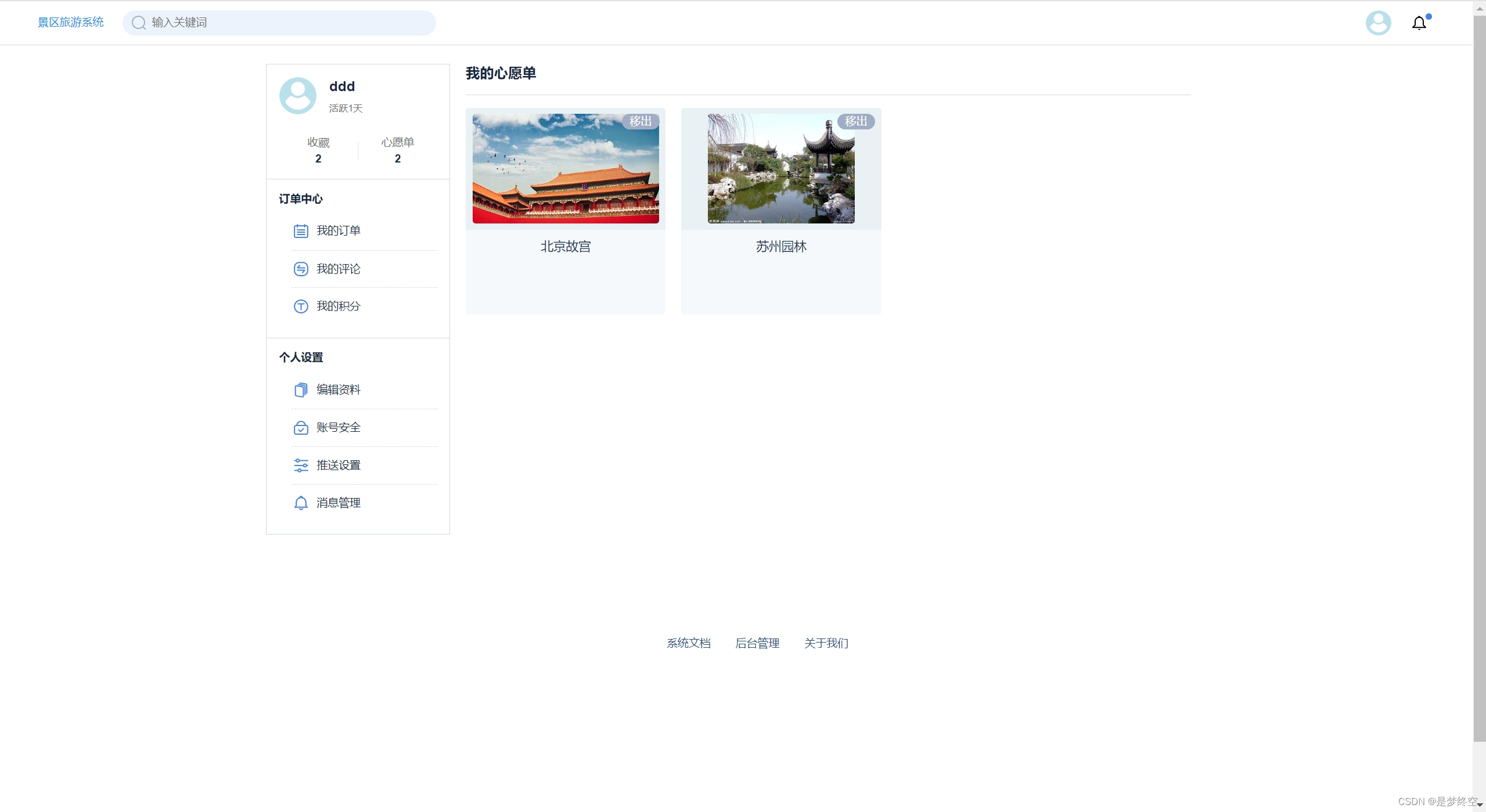Open the 心愿单 count tab

tap(398, 150)
